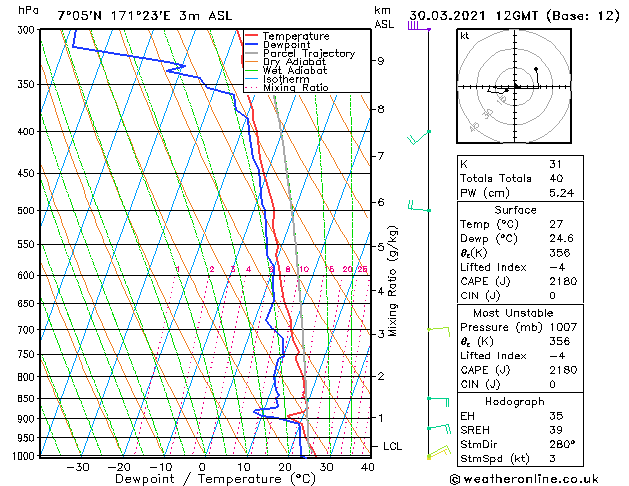Click the purple wind barb at 300 hPa

click(419, 26)
